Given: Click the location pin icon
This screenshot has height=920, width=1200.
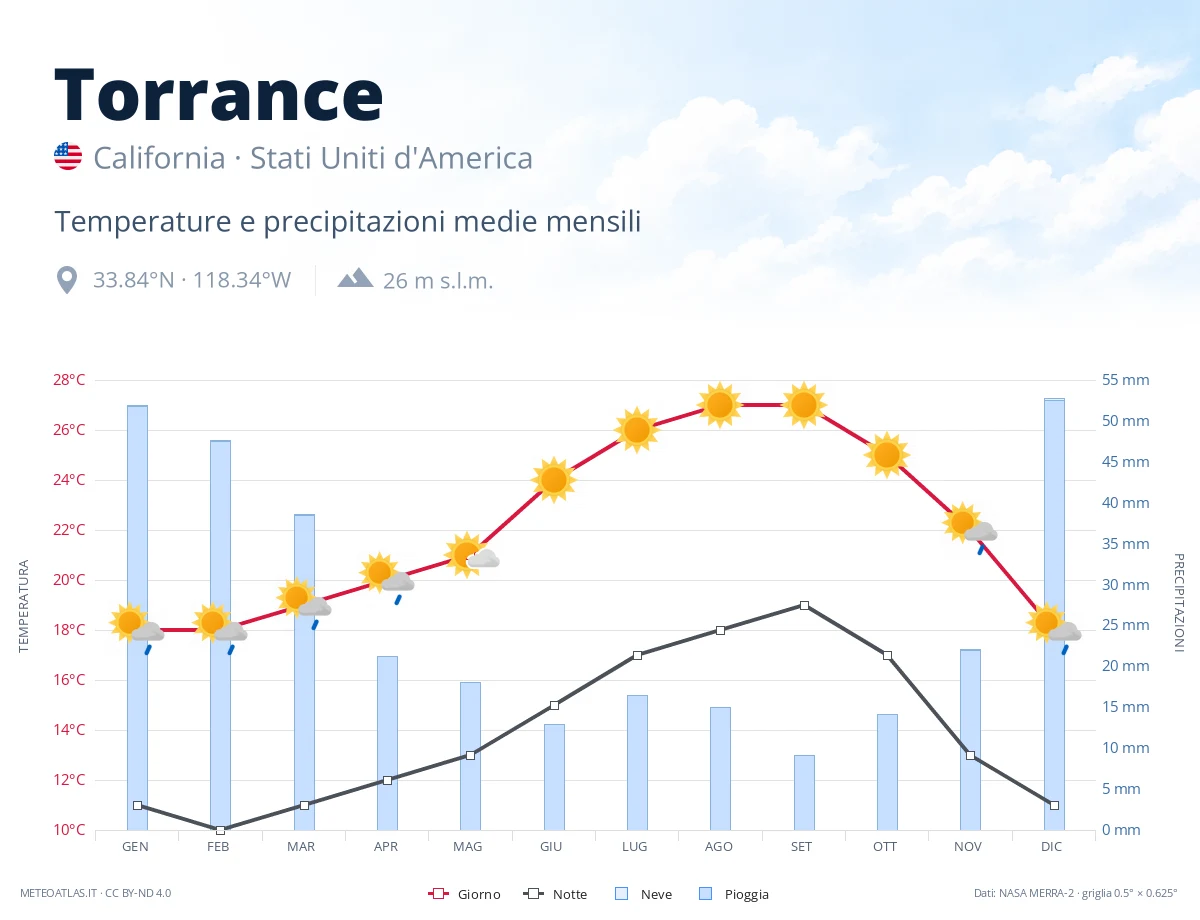Looking at the screenshot, I should pos(67,280).
